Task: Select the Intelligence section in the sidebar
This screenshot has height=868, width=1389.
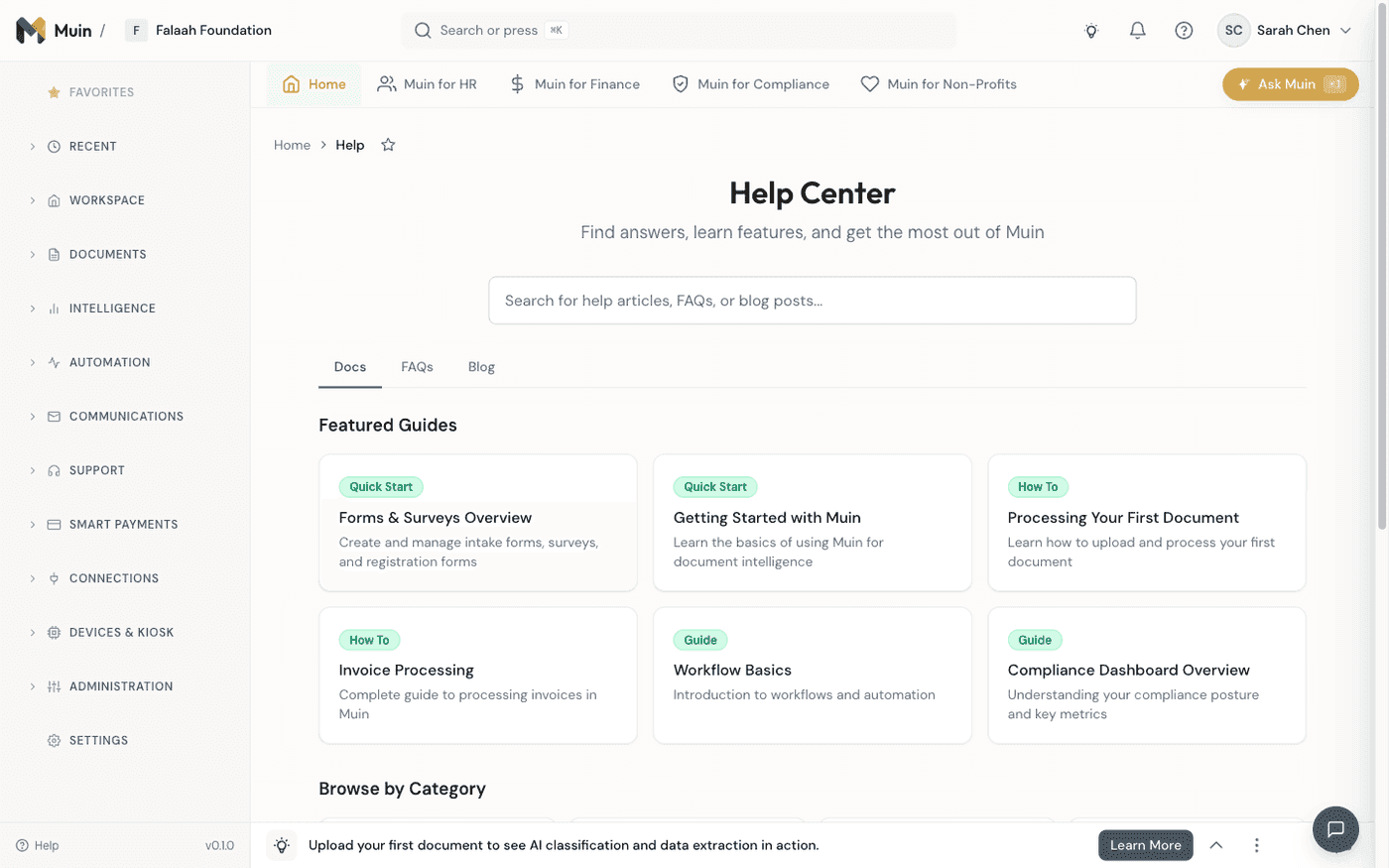Action: pyautogui.click(x=112, y=308)
